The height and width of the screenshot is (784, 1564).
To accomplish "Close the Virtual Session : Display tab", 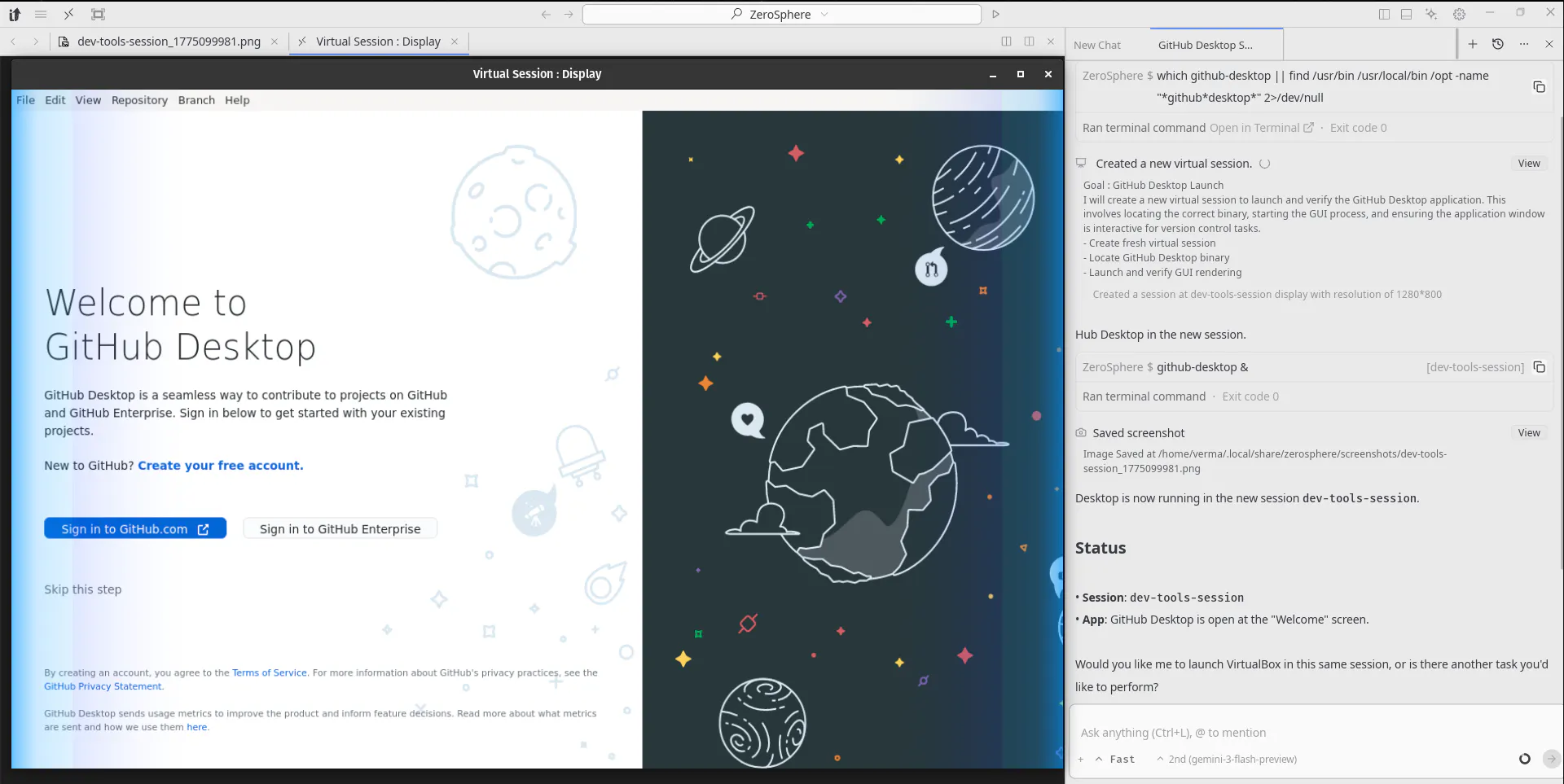I will pyautogui.click(x=455, y=42).
